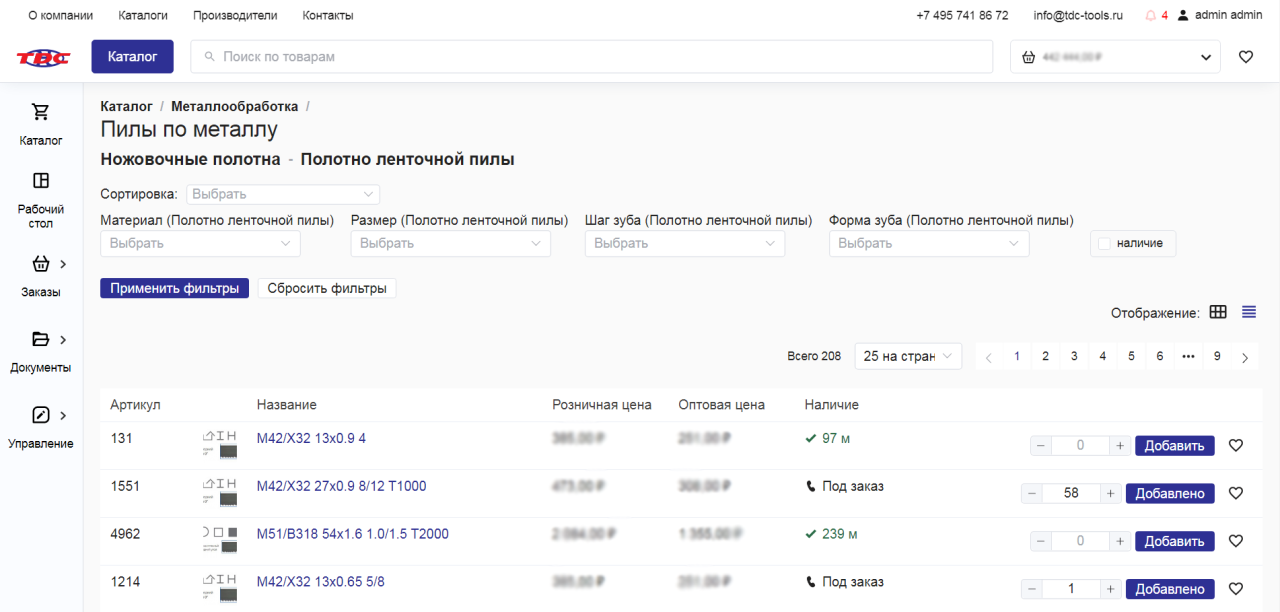Screen dimensions: 1280x612
Task: Decrease quantity for item 1214
Action: click(1032, 589)
